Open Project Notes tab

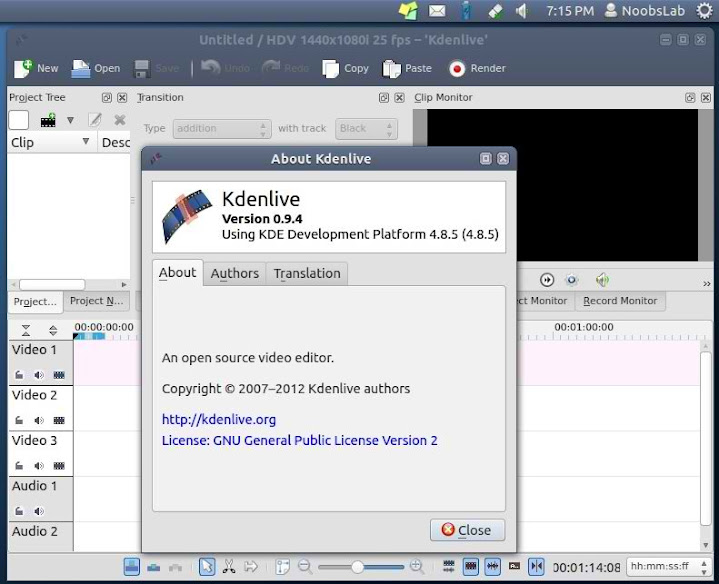point(96,301)
